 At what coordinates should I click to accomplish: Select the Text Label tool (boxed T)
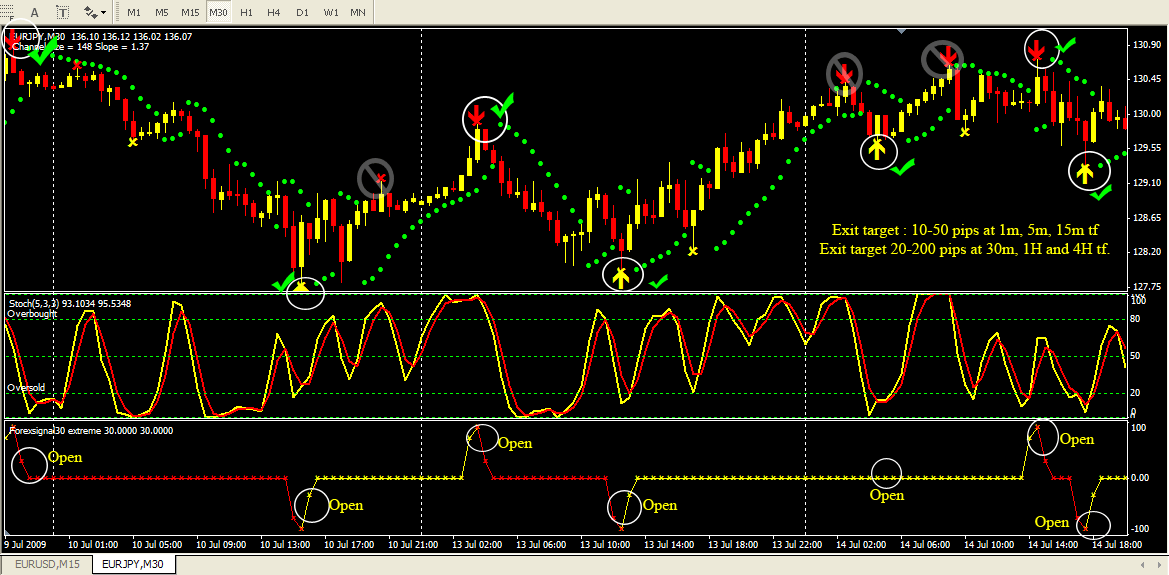(x=63, y=12)
